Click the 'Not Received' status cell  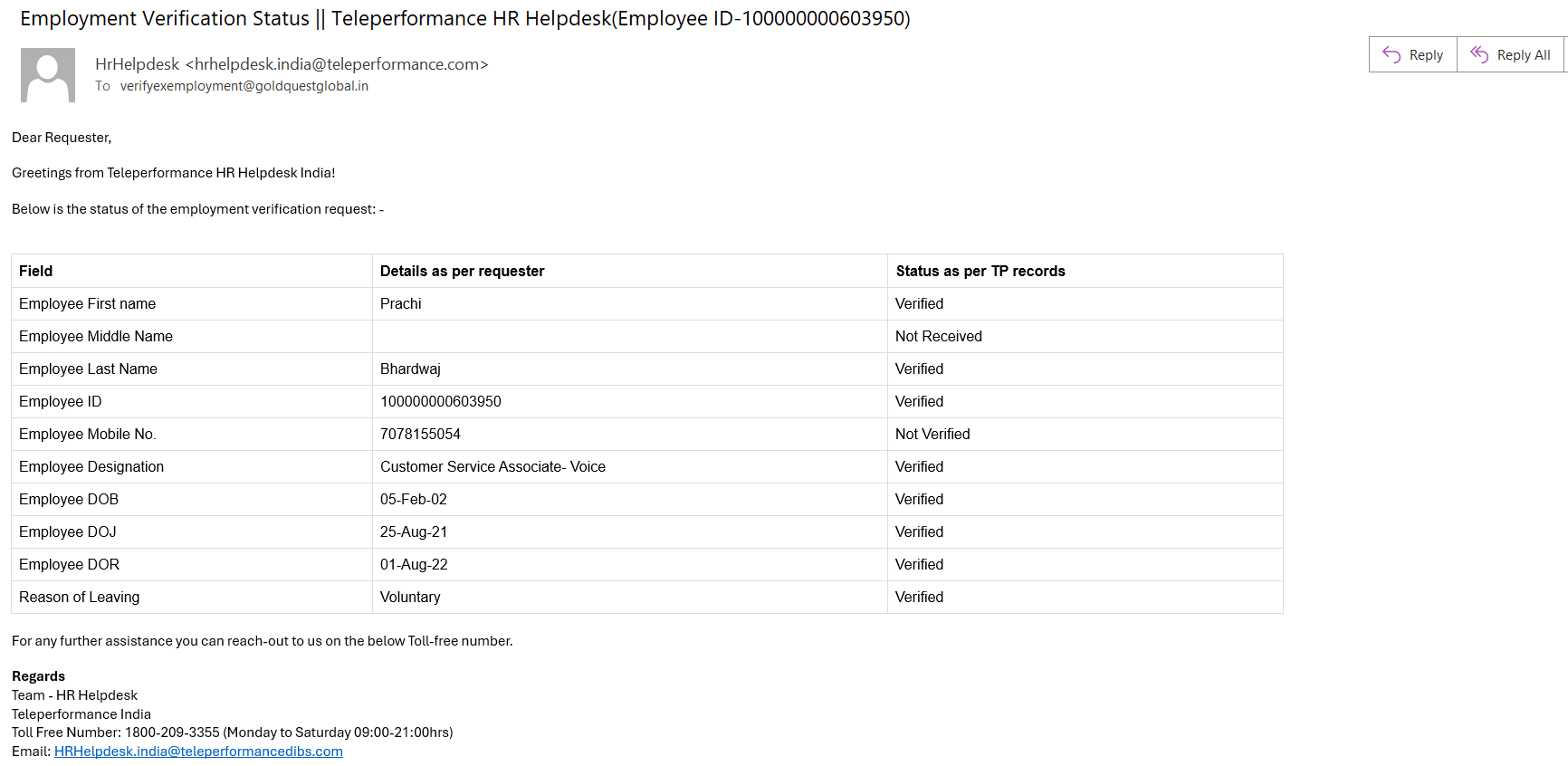pos(938,337)
